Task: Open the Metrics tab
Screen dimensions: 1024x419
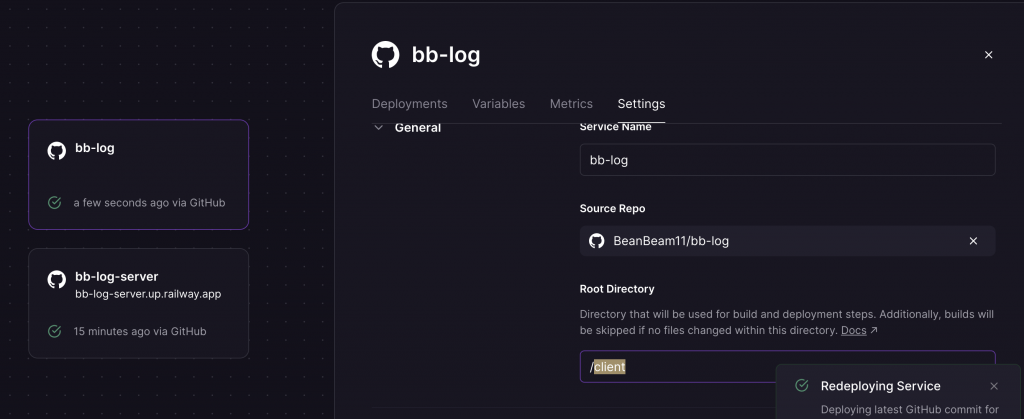Action: 571,104
